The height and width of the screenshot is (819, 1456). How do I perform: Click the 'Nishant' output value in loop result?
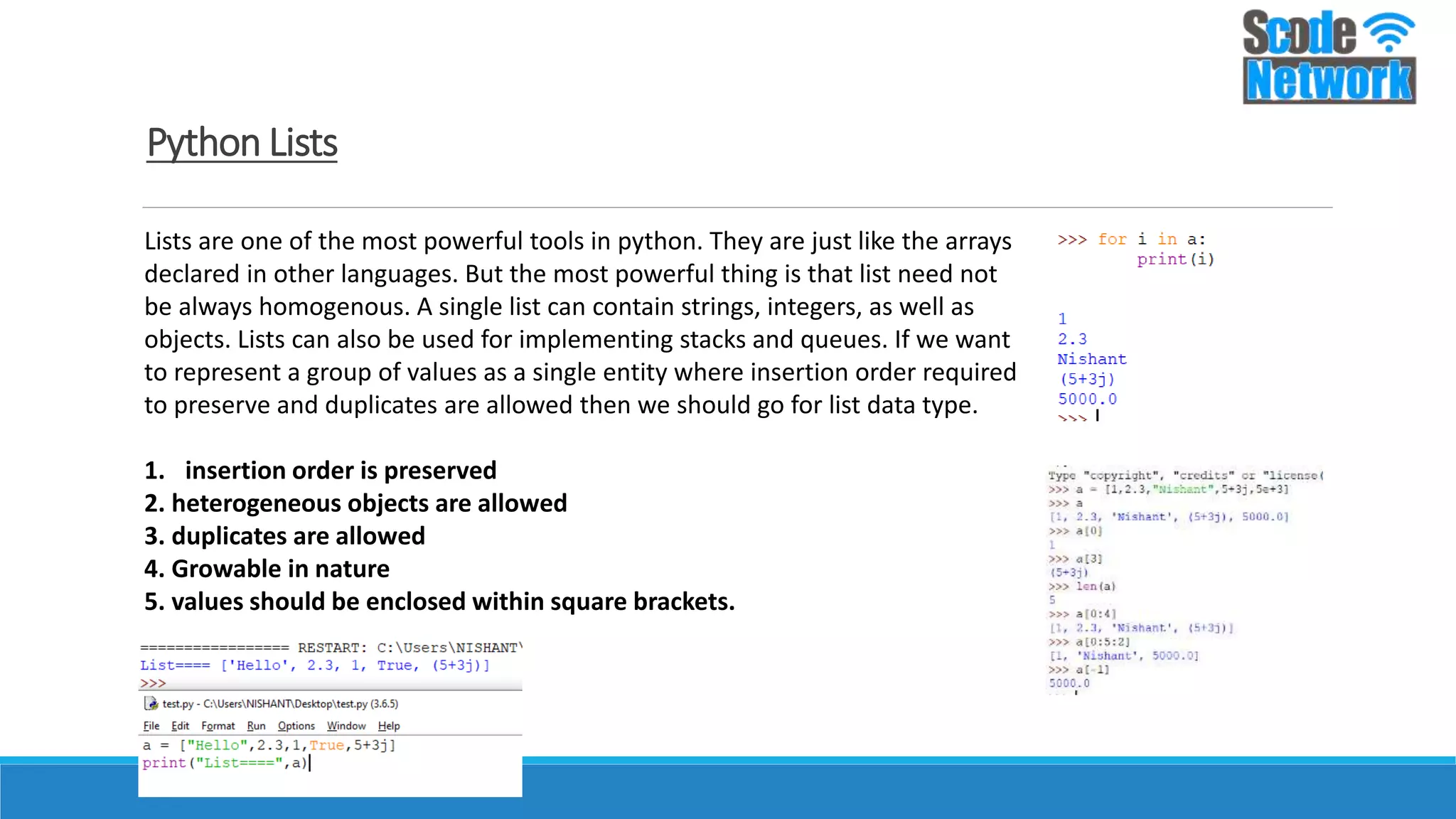tap(1092, 359)
